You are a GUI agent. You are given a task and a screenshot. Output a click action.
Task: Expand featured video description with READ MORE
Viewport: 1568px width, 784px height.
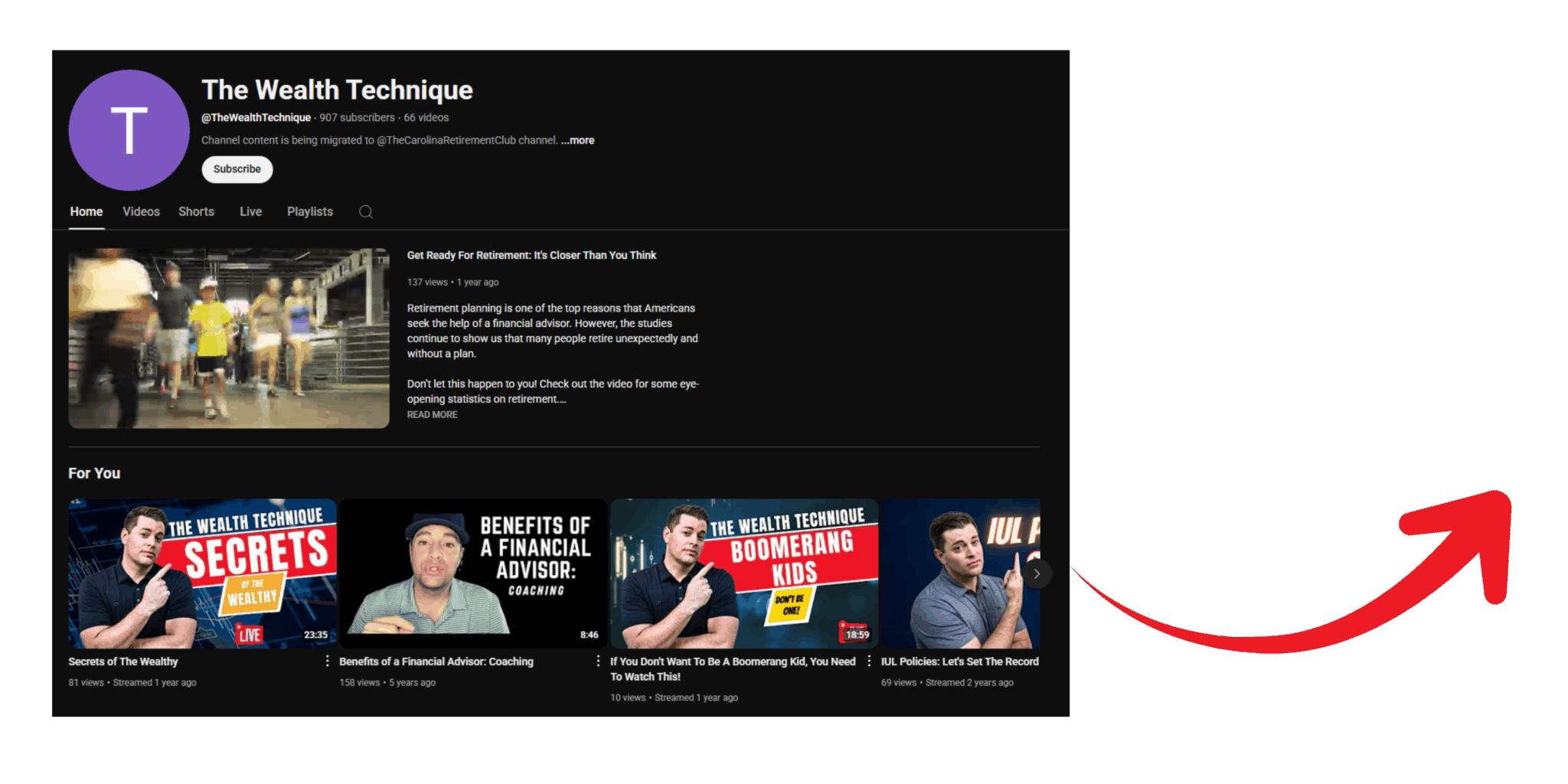(x=432, y=414)
